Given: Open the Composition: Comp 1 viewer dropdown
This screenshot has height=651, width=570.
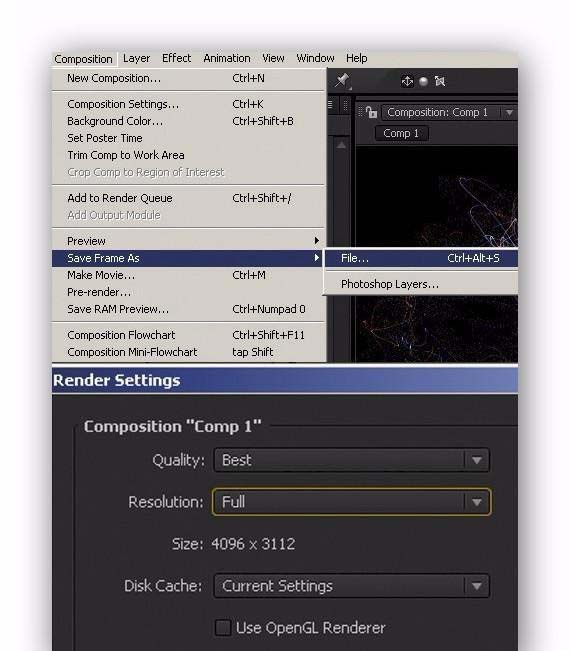Looking at the screenshot, I should 449,113.
